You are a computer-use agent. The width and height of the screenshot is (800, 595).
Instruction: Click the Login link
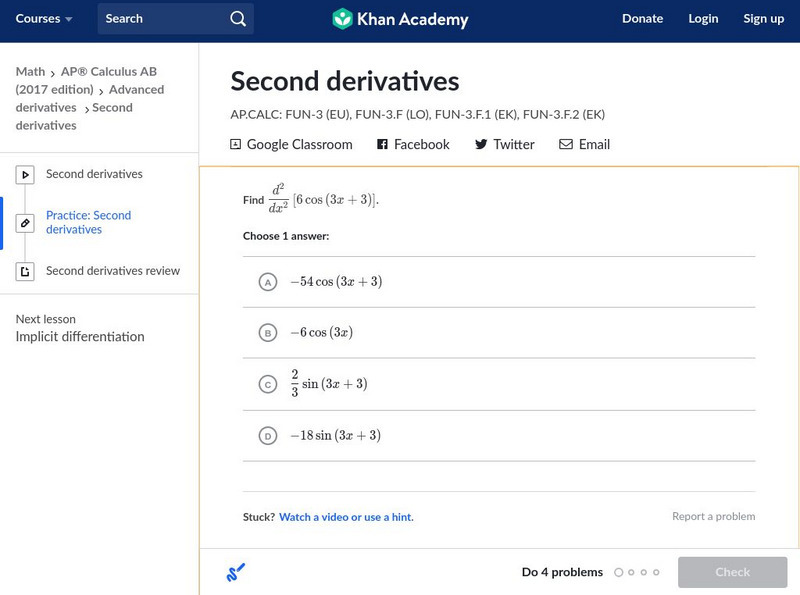(x=703, y=19)
